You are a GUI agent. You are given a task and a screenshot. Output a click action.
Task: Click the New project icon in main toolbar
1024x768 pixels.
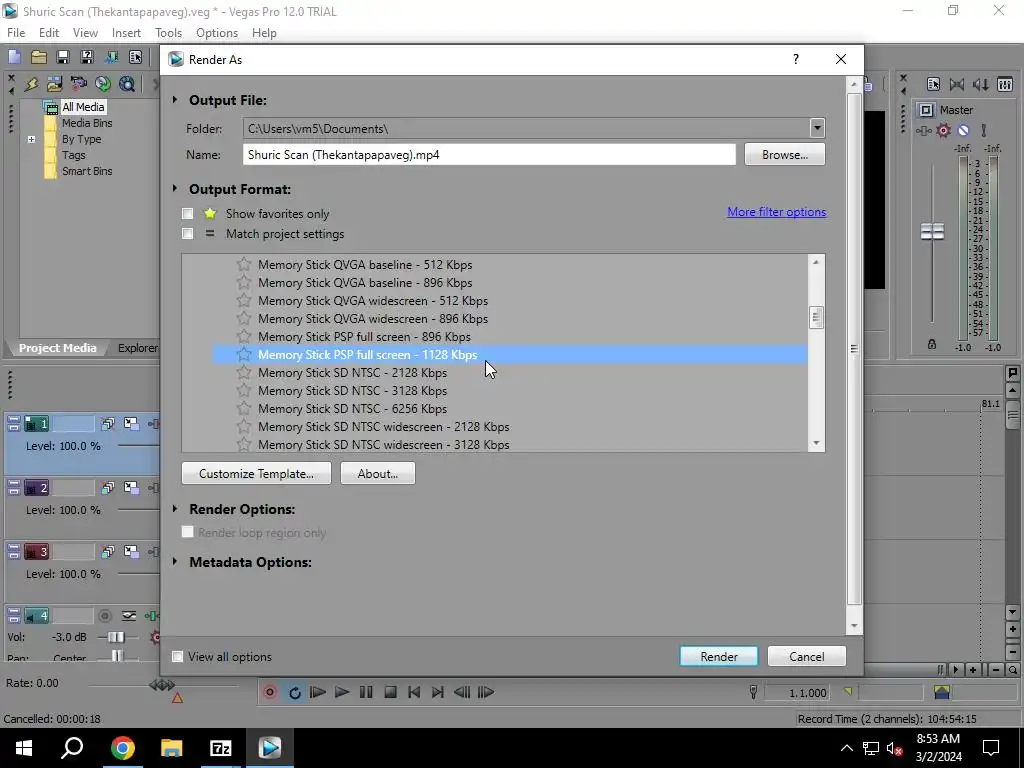click(14, 57)
